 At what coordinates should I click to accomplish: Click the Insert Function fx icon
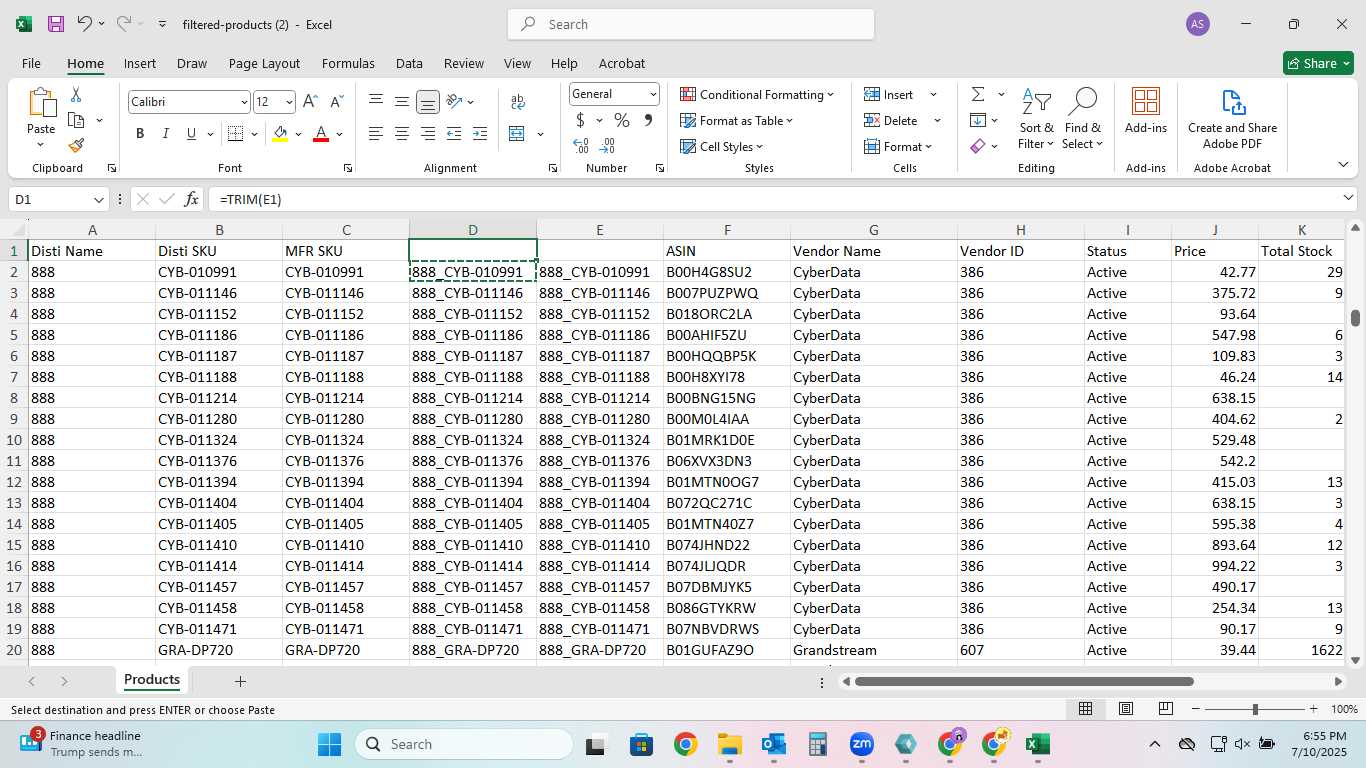[191, 199]
